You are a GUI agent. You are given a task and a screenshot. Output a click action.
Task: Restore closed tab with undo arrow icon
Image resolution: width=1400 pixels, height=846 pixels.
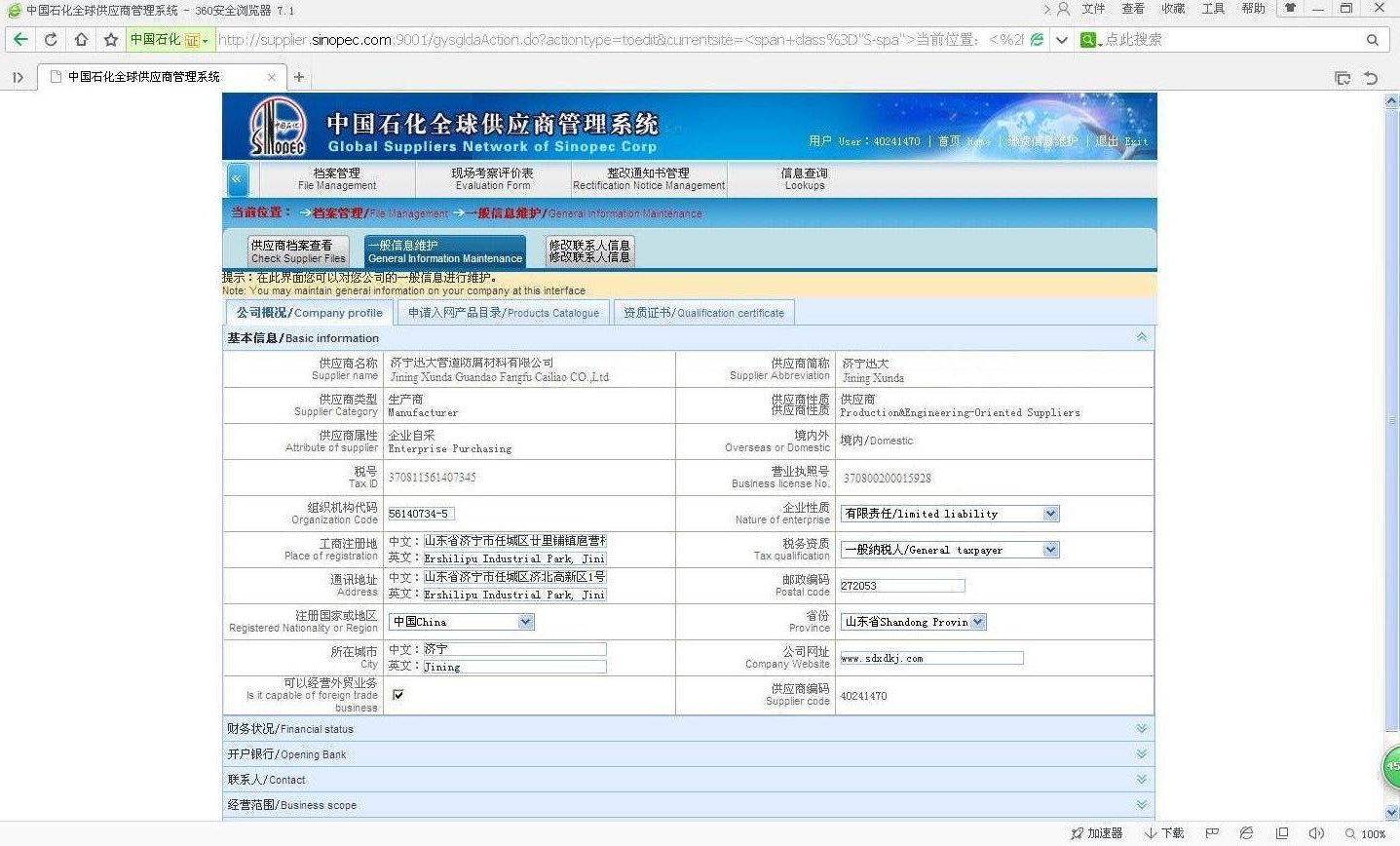pos(1371,78)
